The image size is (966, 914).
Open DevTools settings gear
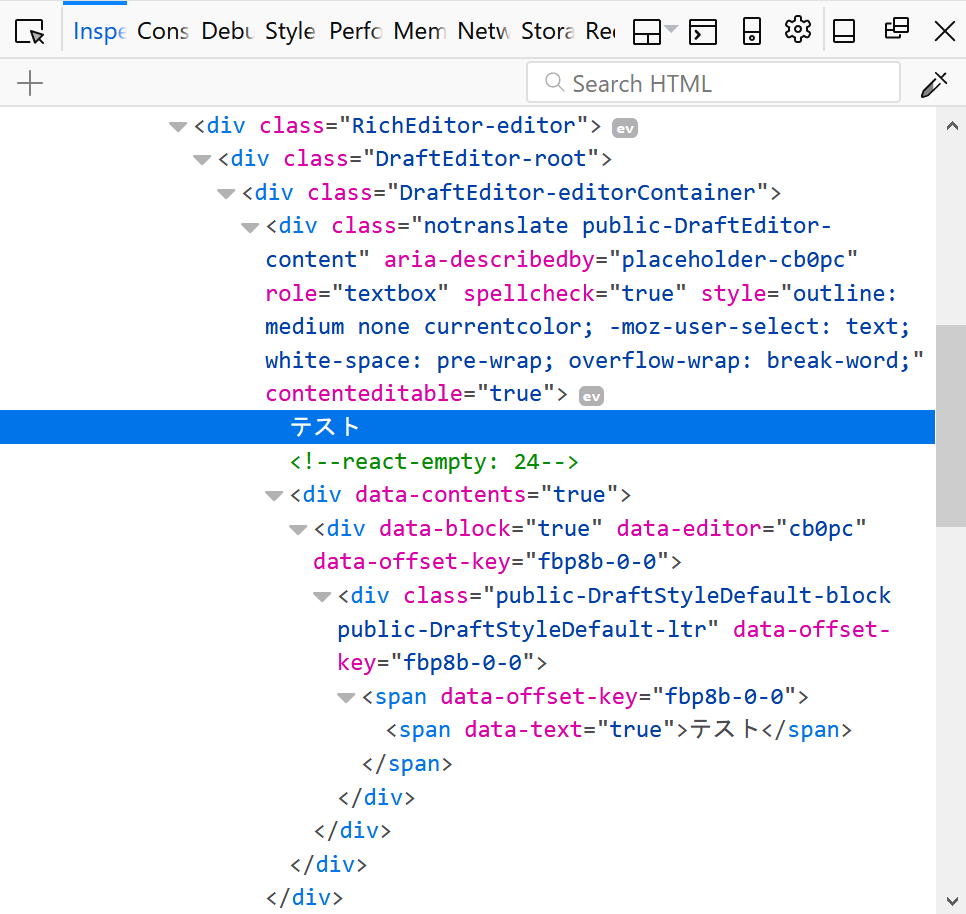tap(797, 31)
